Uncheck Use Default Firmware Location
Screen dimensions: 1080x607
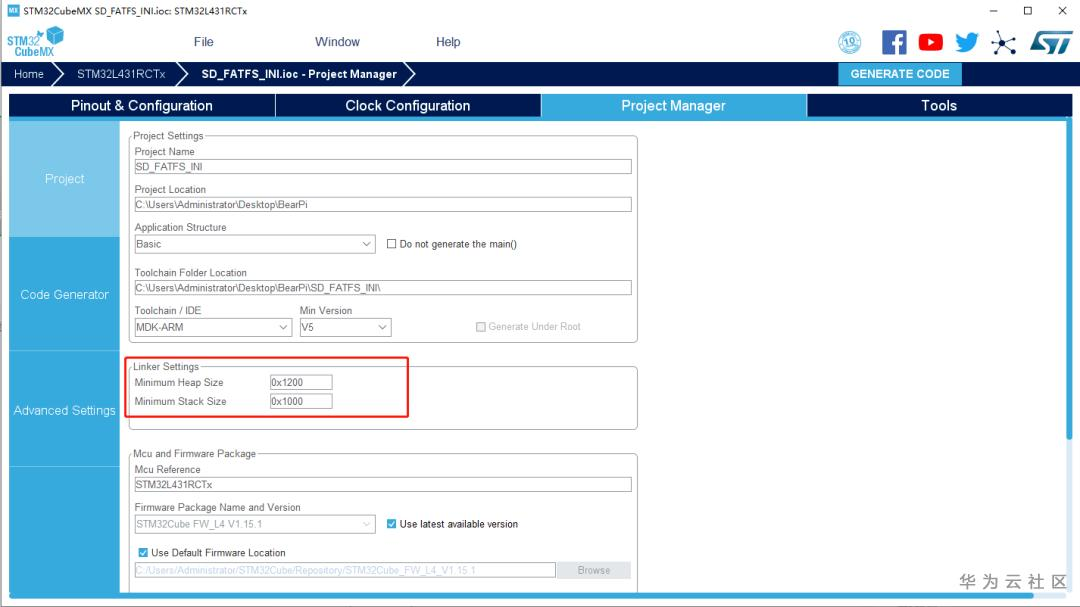[143, 553]
